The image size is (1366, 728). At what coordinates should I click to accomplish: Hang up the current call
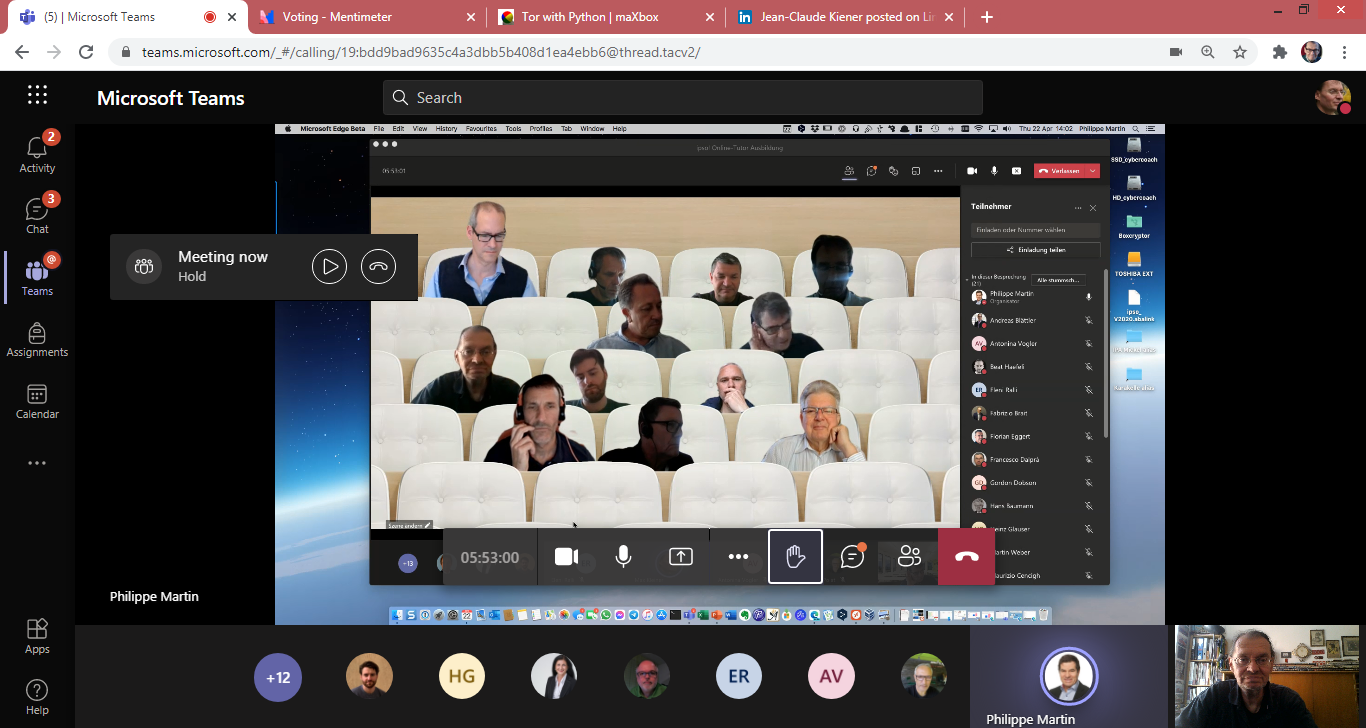click(966, 557)
